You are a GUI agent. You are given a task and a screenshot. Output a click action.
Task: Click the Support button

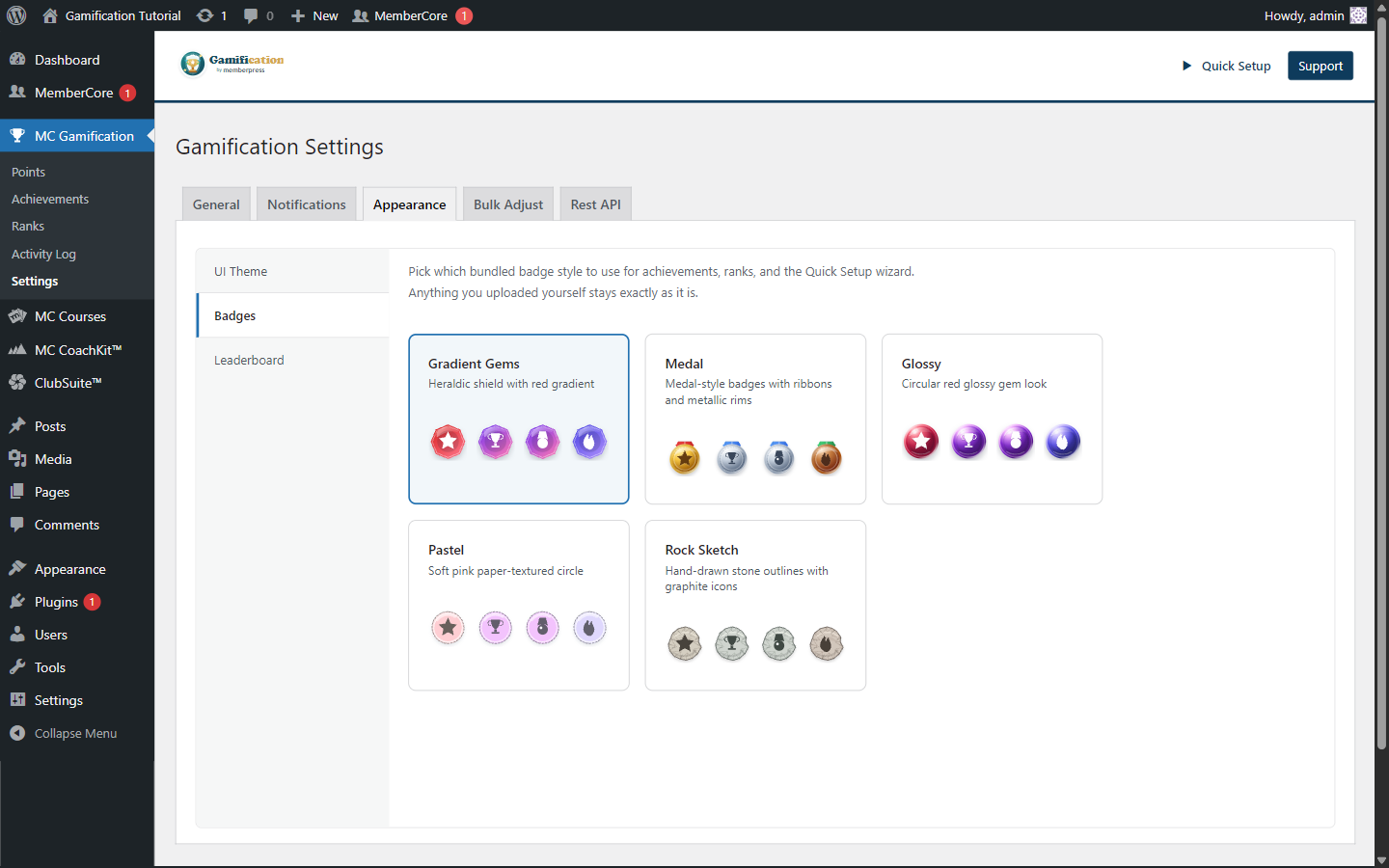(1320, 66)
